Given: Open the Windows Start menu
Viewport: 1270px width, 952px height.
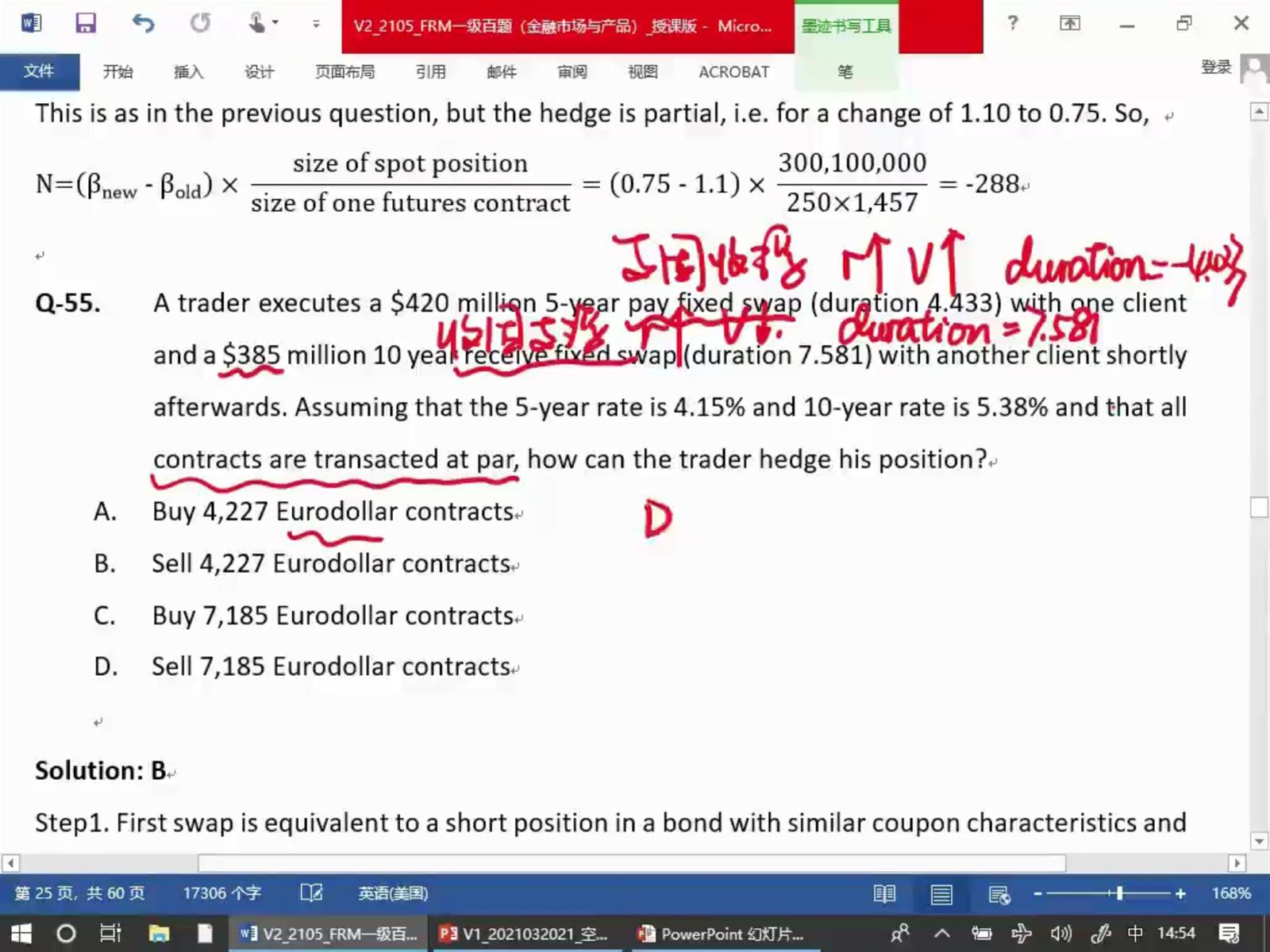Looking at the screenshot, I should pos(21,934).
